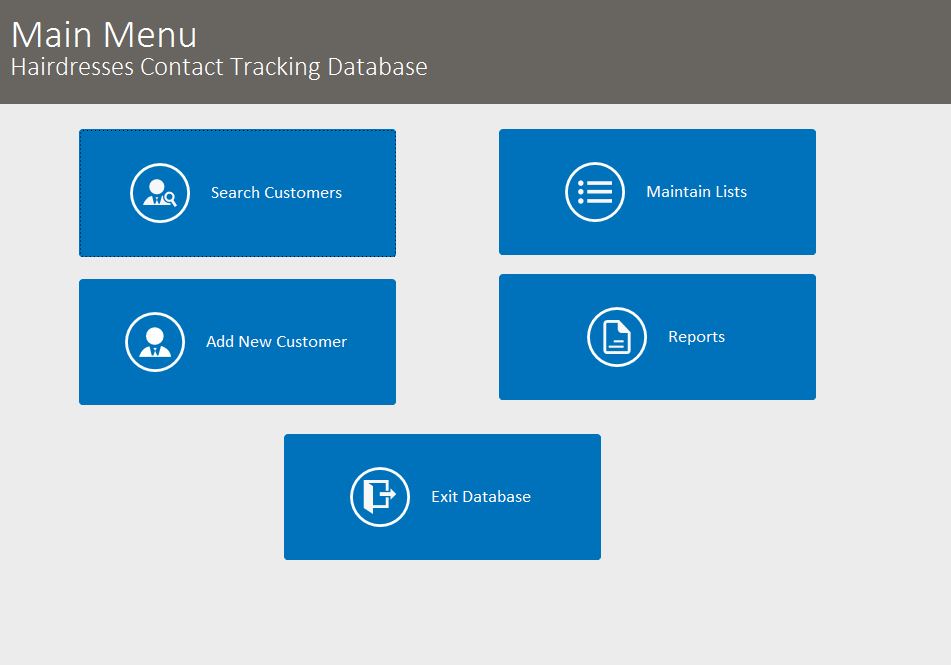
Task: Click the Hairdresses Contact Tracking Database subtitle
Action: [x=219, y=67]
